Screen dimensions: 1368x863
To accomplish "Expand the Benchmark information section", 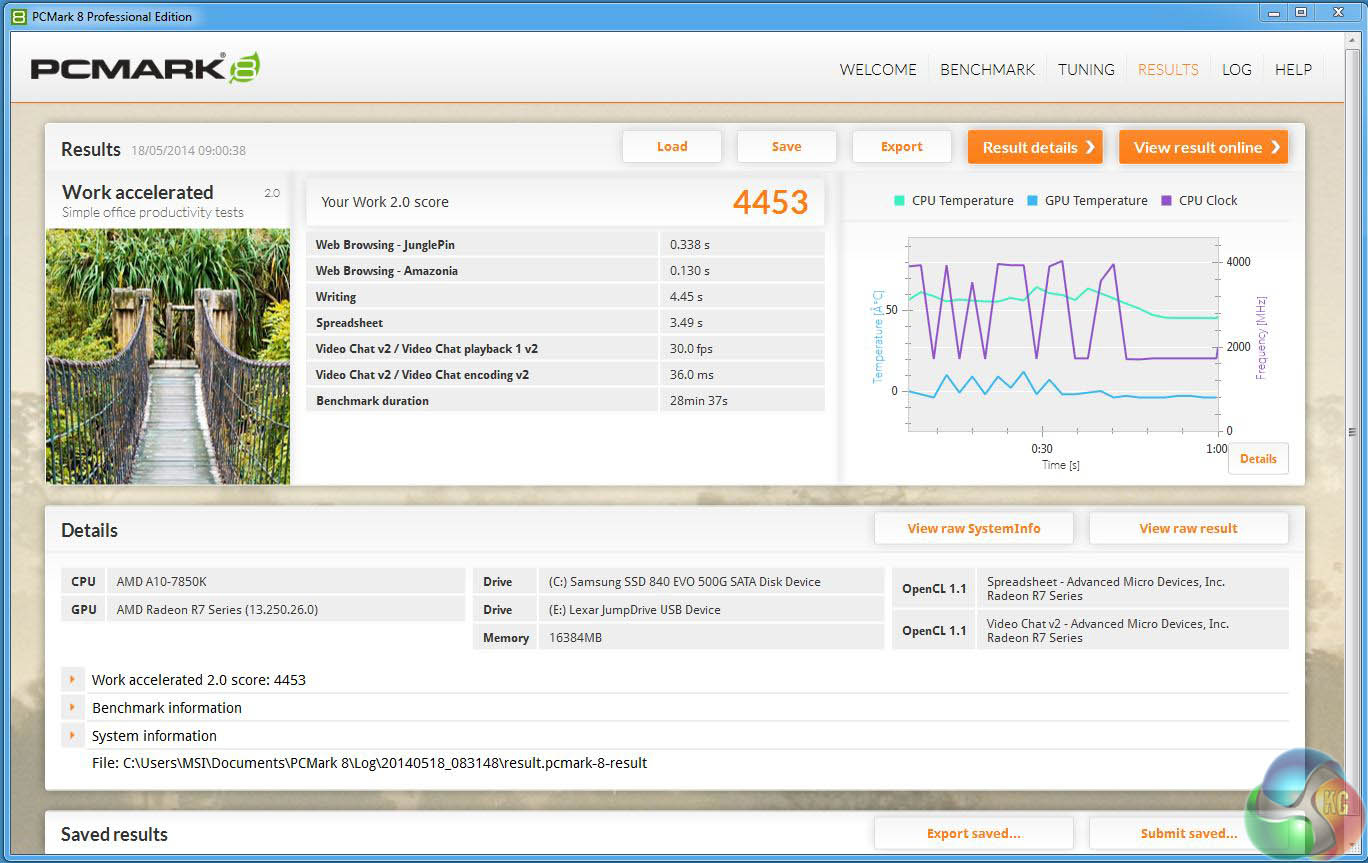I will tap(72, 708).
